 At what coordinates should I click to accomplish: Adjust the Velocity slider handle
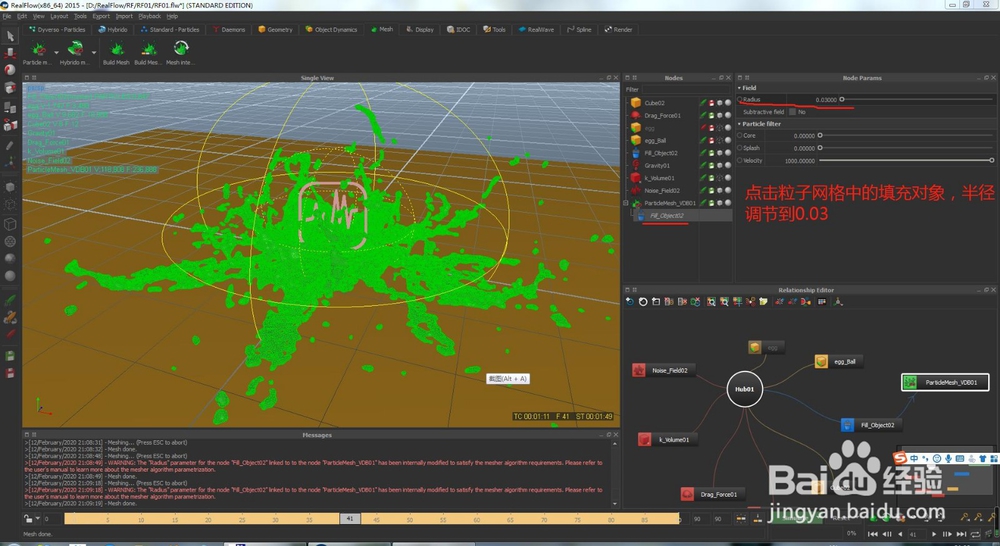(x=992, y=161)
